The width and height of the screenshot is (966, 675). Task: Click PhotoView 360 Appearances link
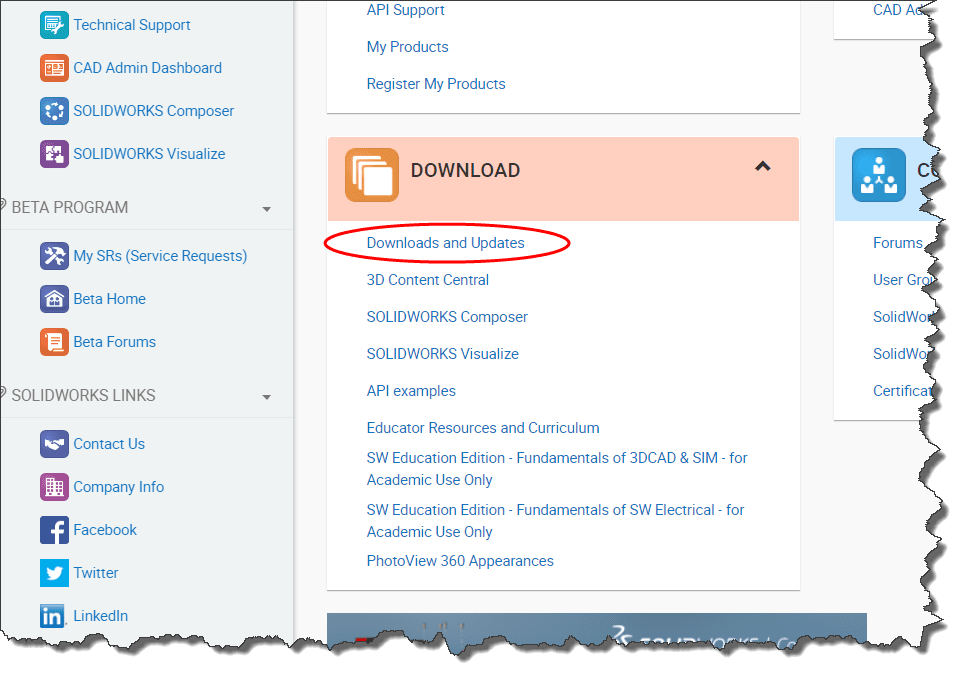(x=460, y=561)
